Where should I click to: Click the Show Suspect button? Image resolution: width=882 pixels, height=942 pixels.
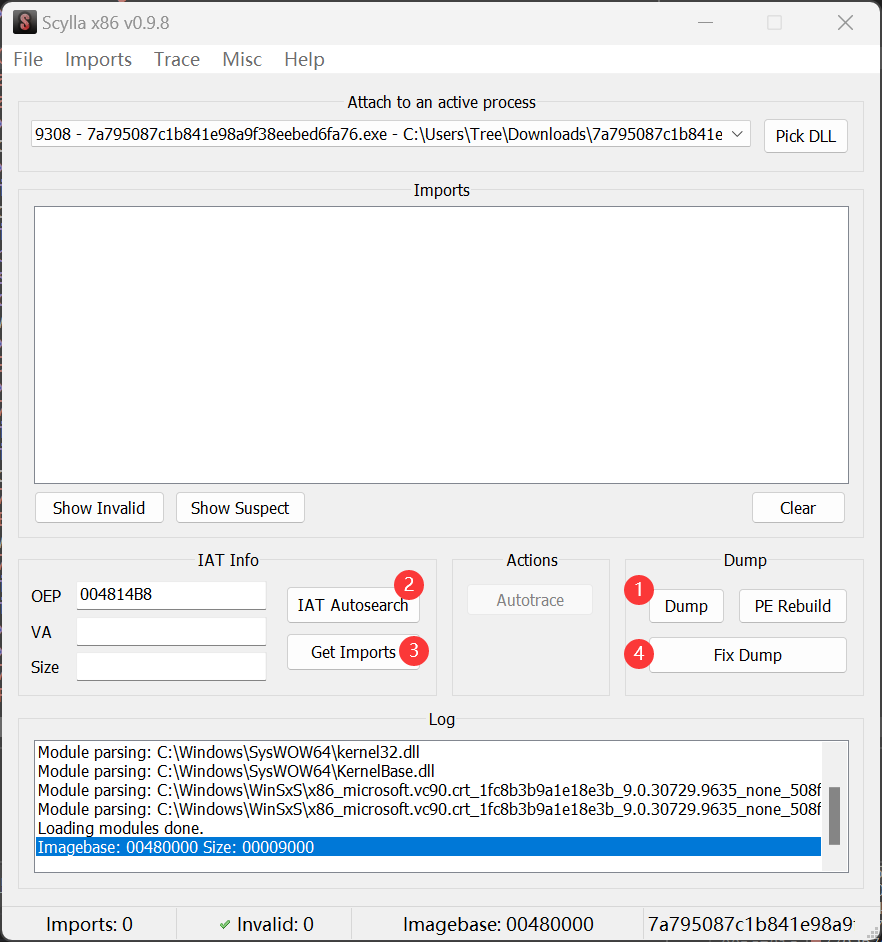point(240,508)
